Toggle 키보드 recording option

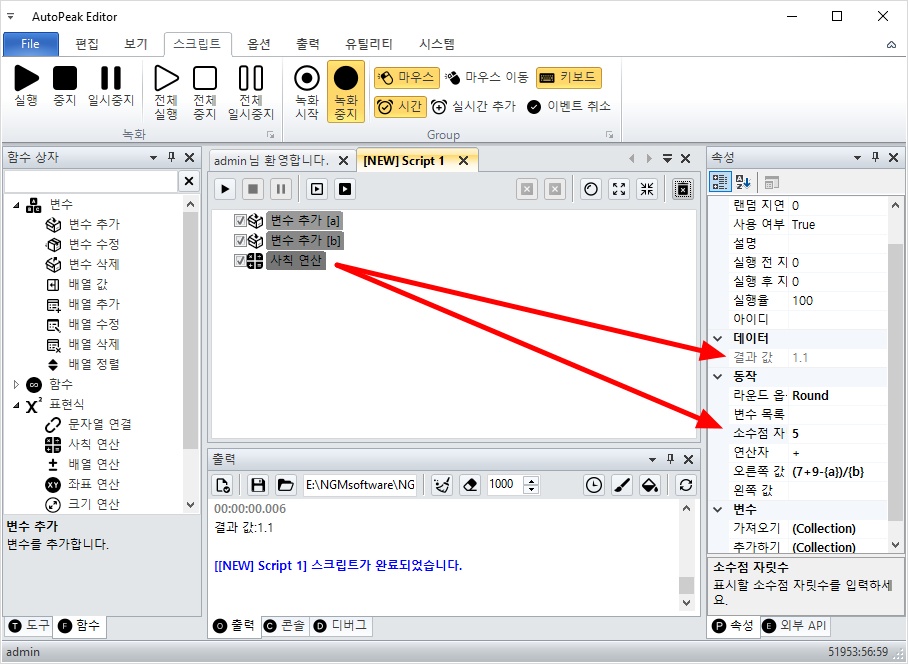point(569,77)
